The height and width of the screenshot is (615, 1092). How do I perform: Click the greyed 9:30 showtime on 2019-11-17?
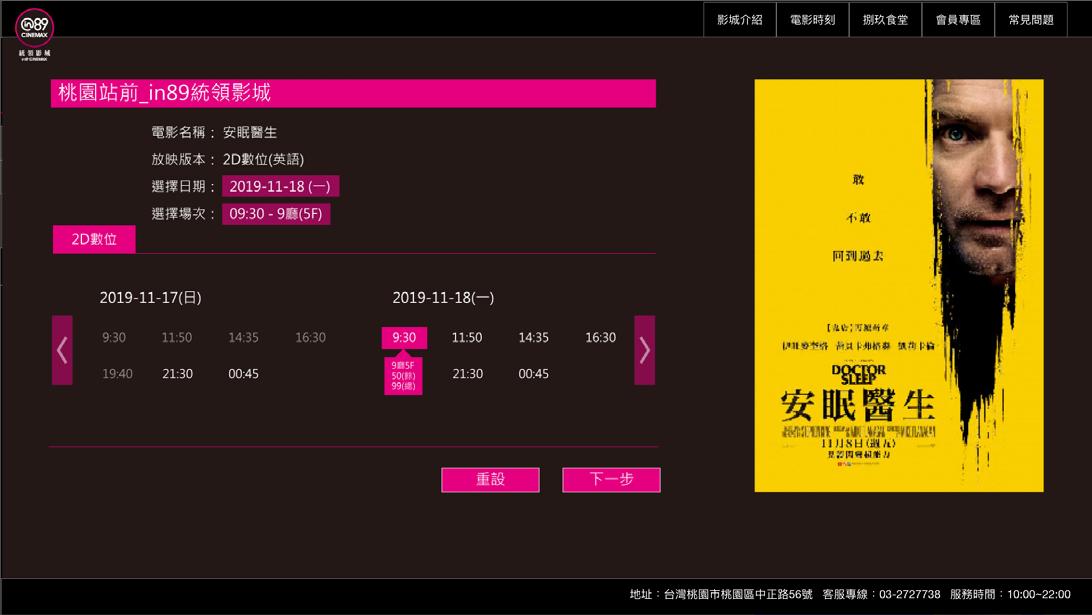(x=114, y=338)
